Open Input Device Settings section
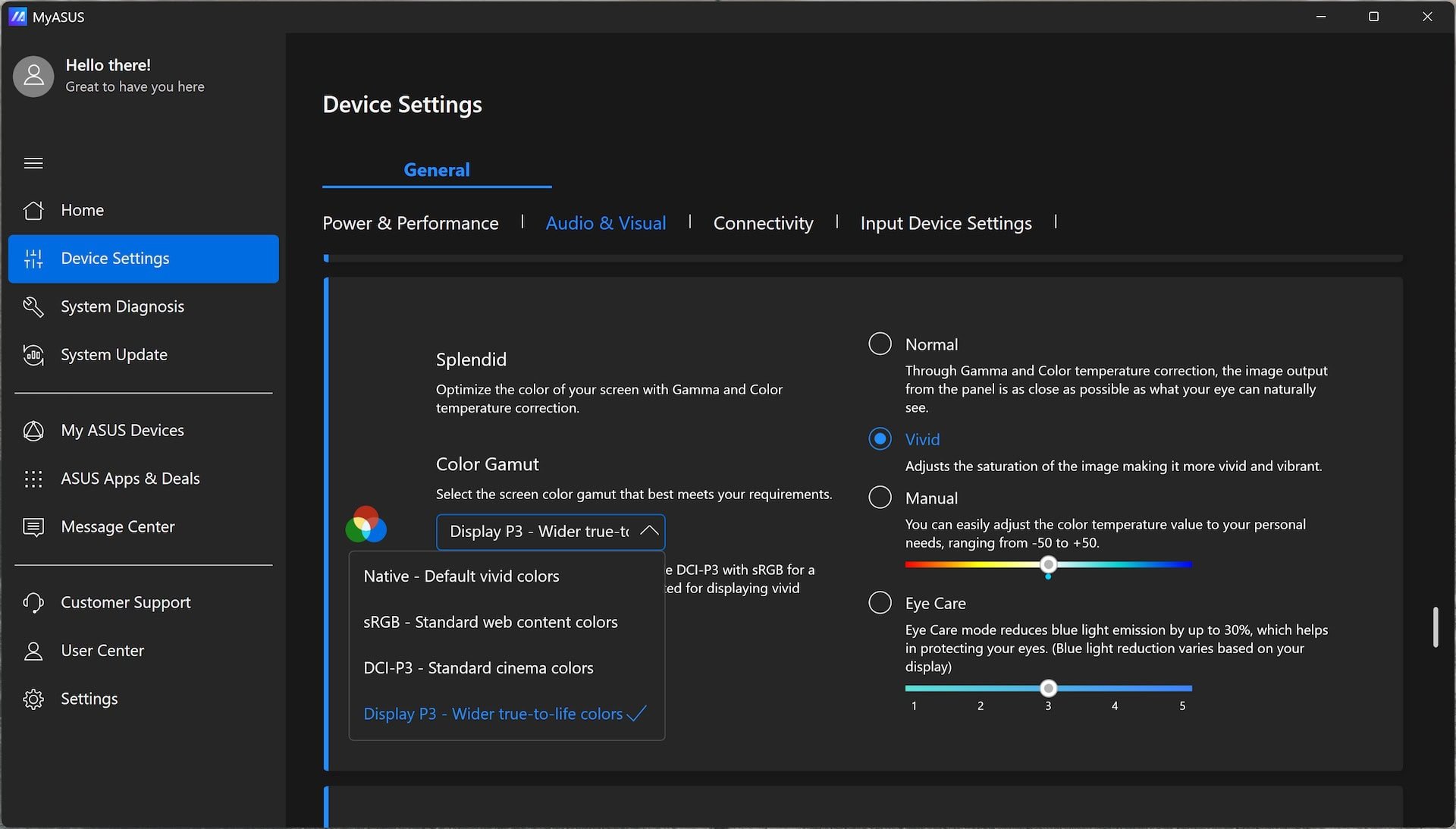Viewport: 1456px width, 829px height. pos(946,223)
